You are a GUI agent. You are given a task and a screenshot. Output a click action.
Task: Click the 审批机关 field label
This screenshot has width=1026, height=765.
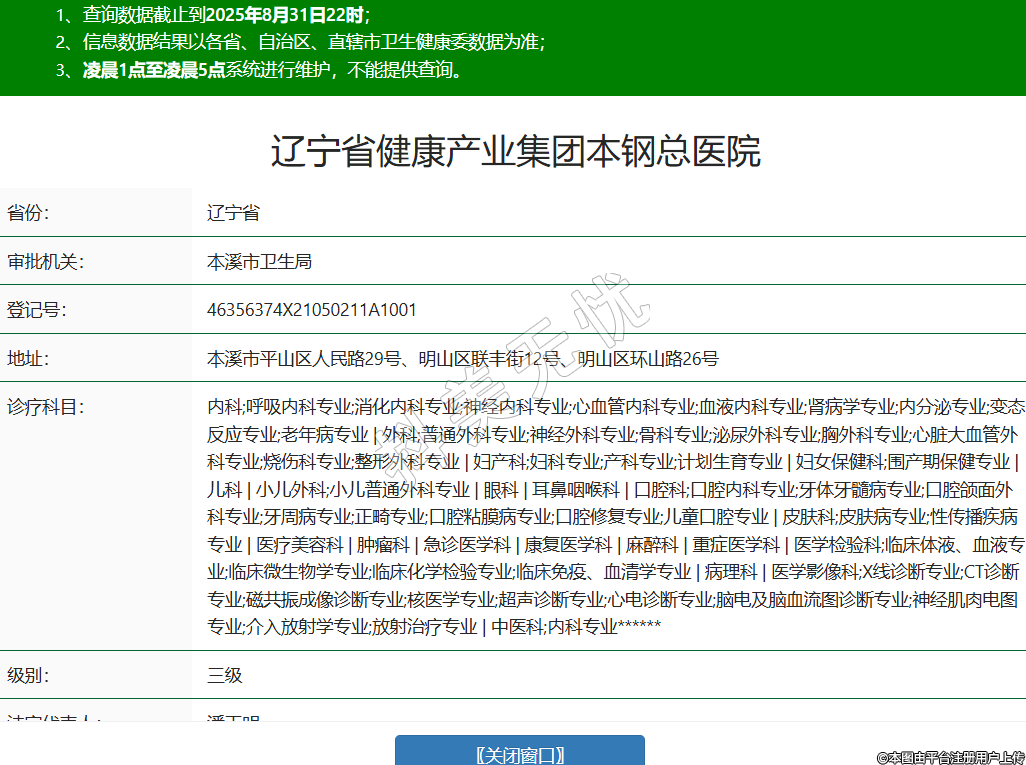pyautogui.click(x=45, y=262)
